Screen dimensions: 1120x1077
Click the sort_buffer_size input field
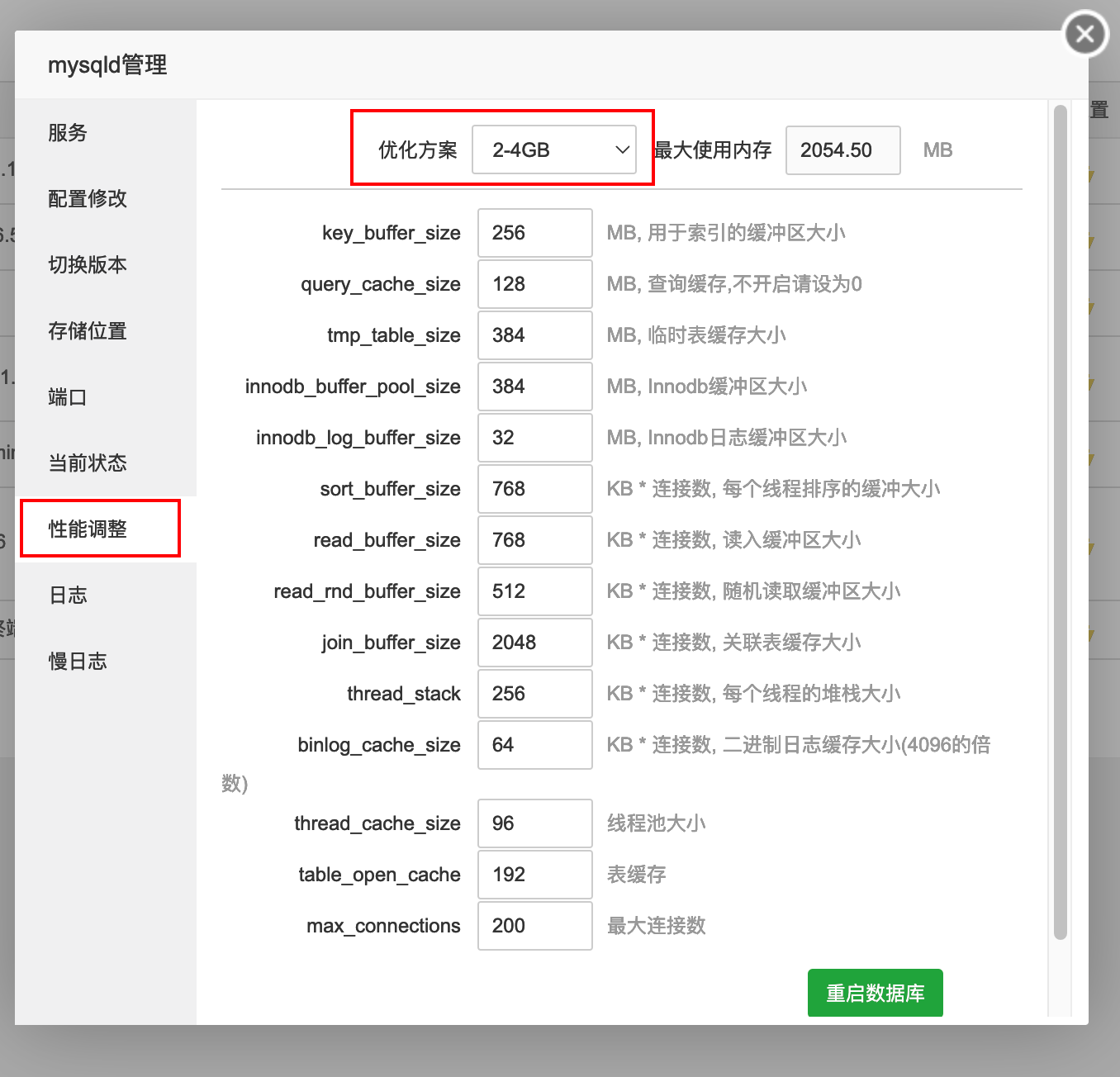click(x=535, y=489)
